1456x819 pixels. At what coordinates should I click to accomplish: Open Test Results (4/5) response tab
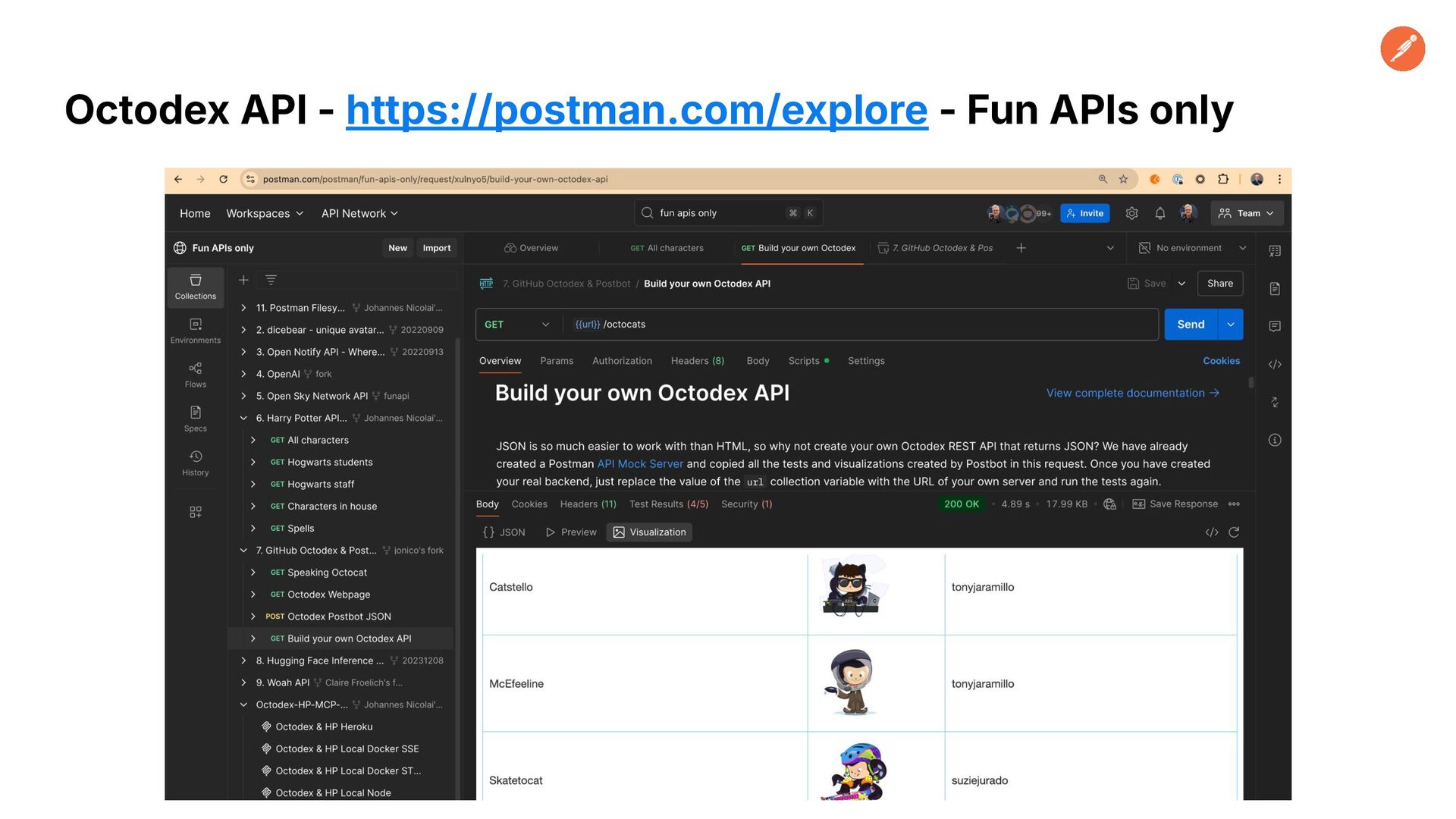(x=669, y=504)
